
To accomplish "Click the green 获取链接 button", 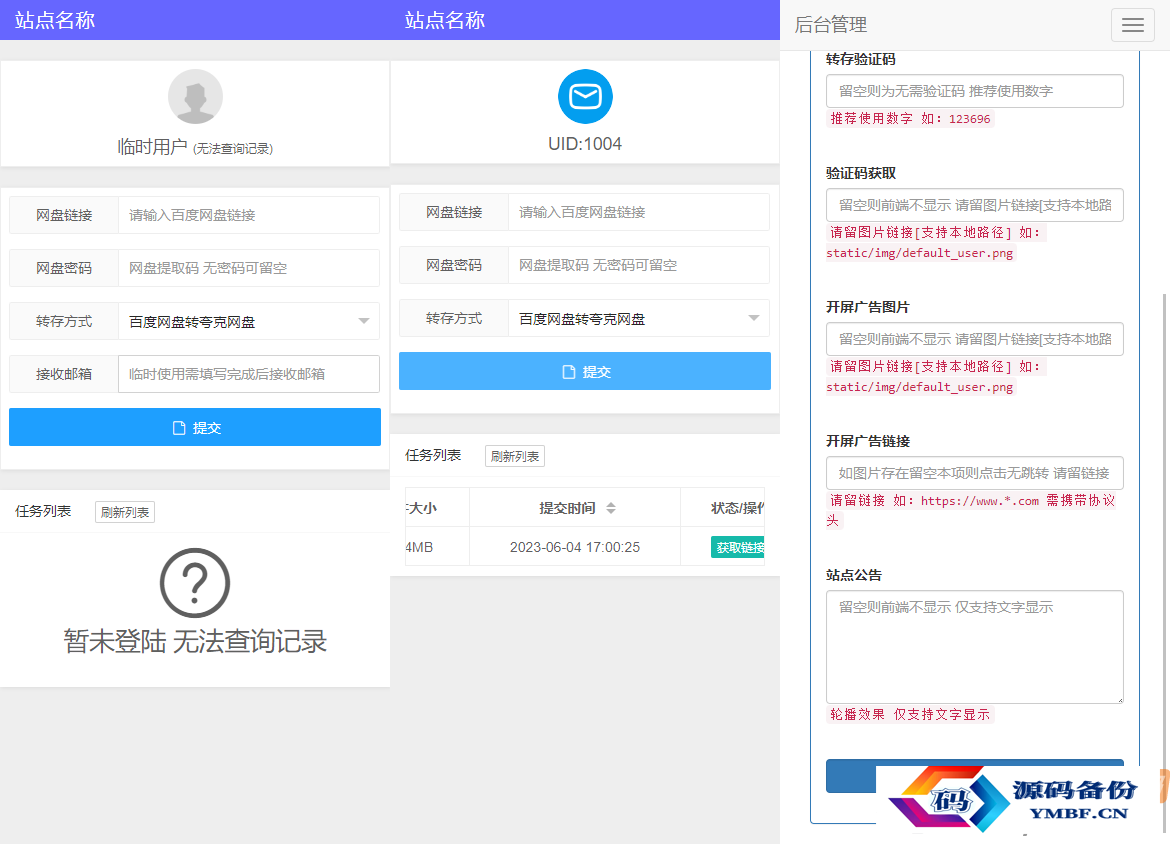I will 738,548.
